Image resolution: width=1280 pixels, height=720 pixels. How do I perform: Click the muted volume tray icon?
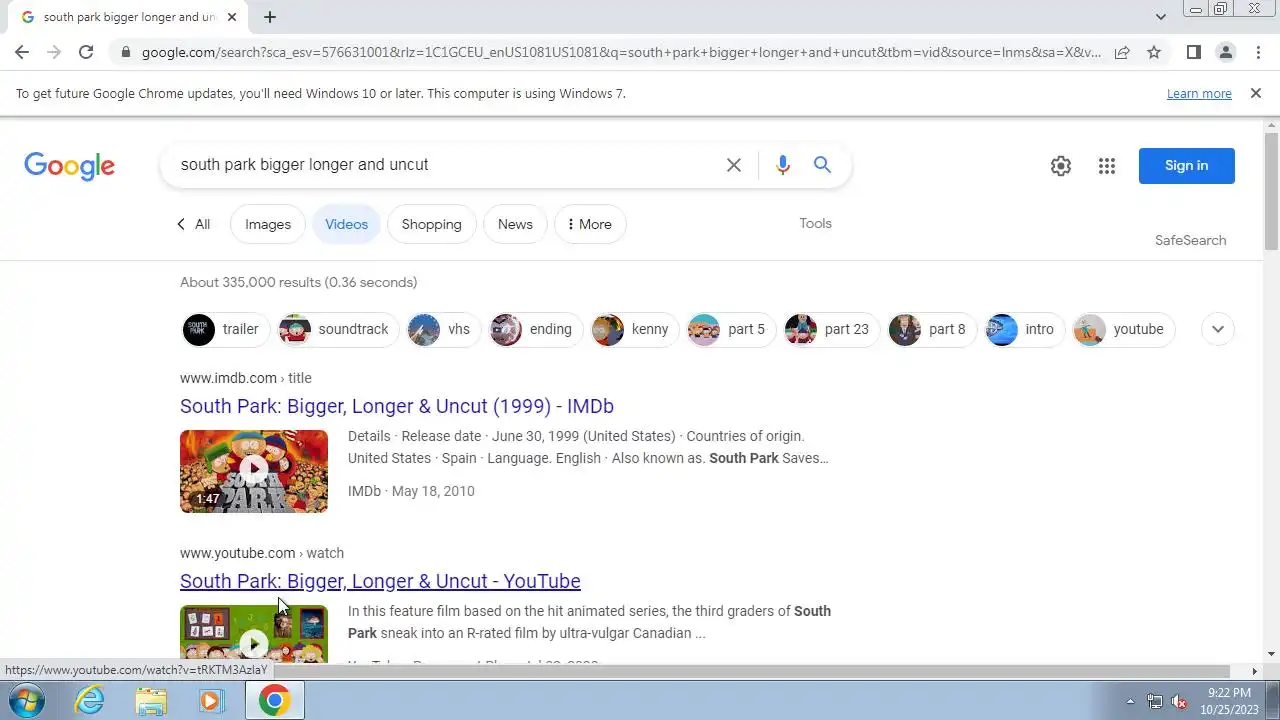[1180, 701]
